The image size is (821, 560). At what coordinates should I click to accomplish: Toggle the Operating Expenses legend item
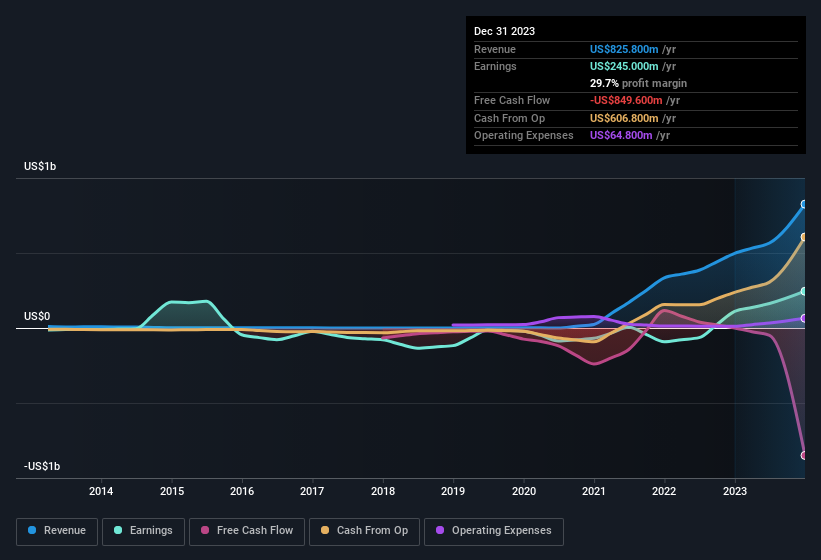click(x=493, y=531)
